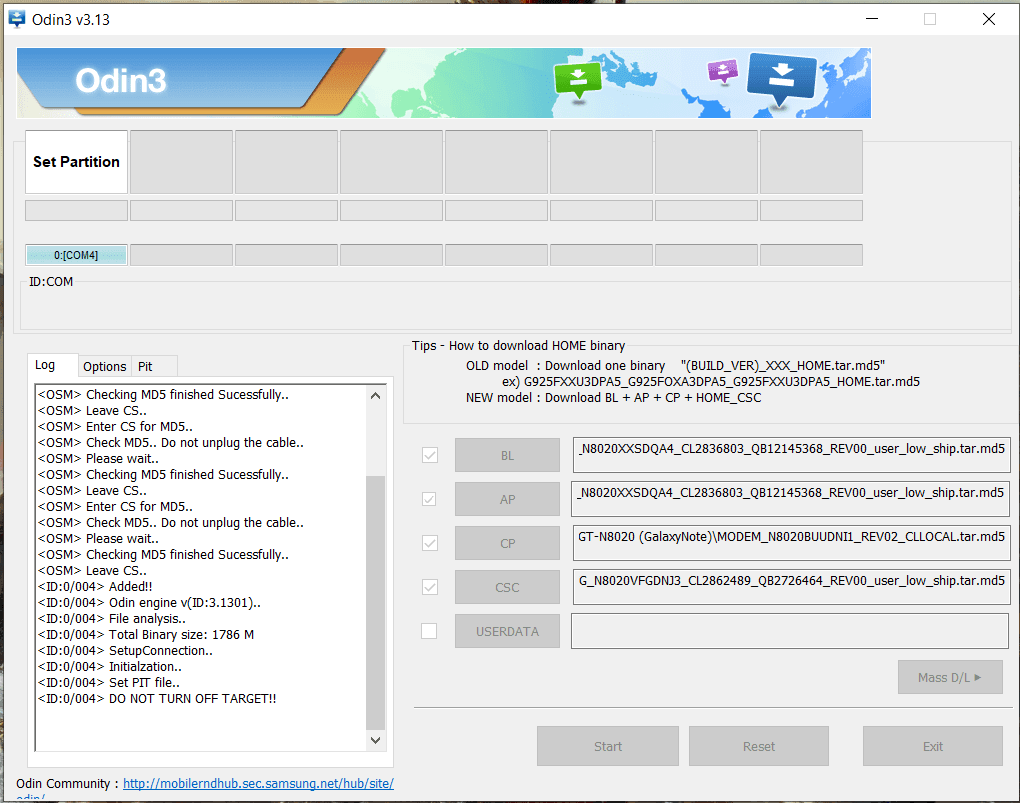The width and height of the screenshot is (1020, 803).
Task: Click the USERDATA file button
Action: [x=507, y=631]
